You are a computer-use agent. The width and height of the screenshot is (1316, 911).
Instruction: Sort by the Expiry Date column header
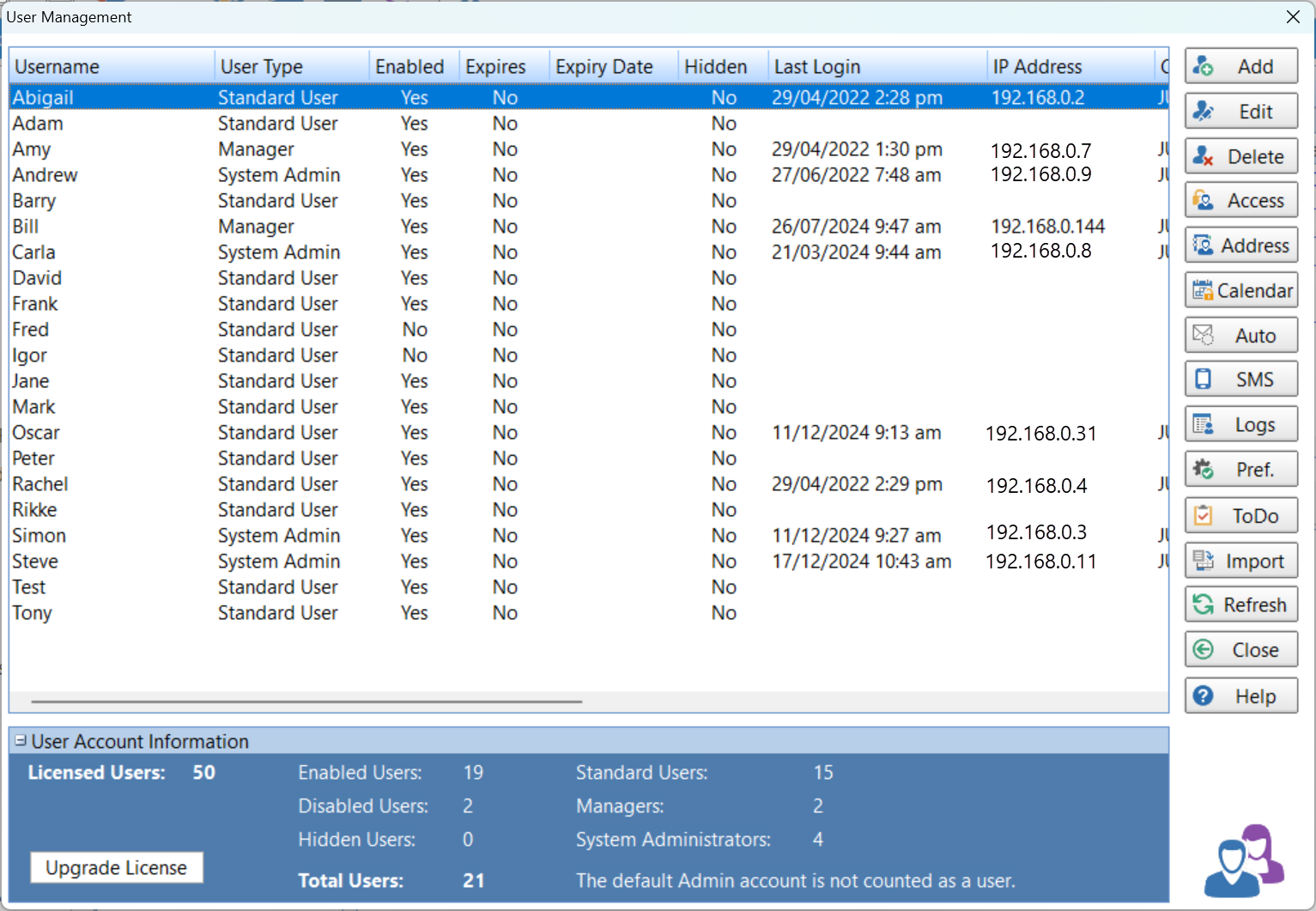click(614, 66)
